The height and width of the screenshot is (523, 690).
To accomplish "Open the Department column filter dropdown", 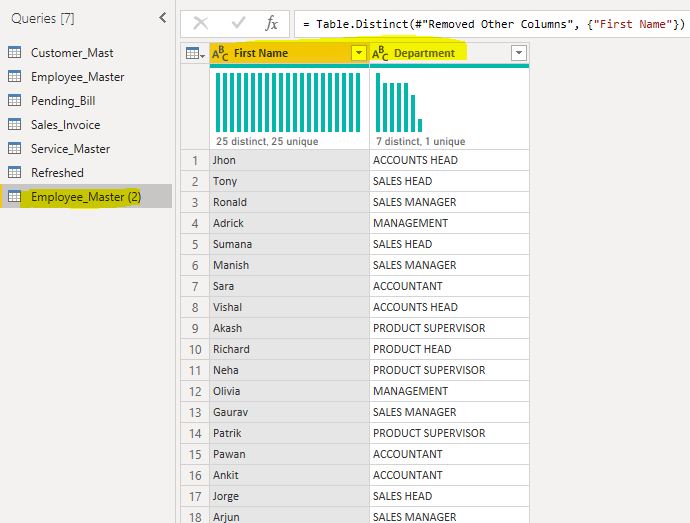I will (x=519, y=53).
